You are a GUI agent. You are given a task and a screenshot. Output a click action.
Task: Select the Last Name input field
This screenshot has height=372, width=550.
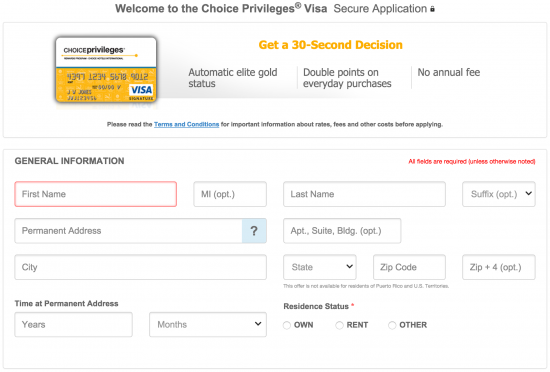[x=364, y=194]
